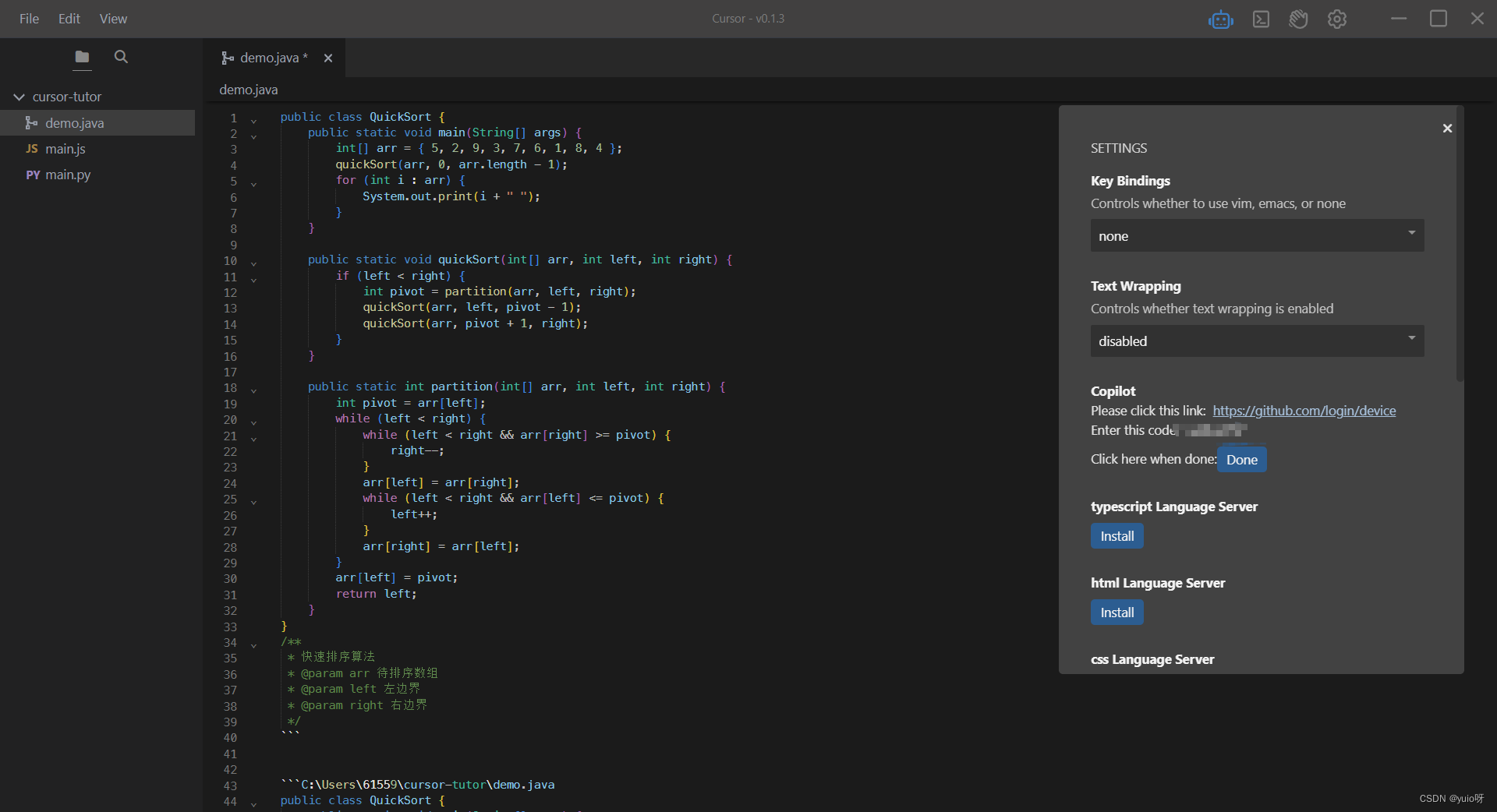The image size is (1497, 812).
Task: Install the typescript Language Server
Action: point(1117,536)
